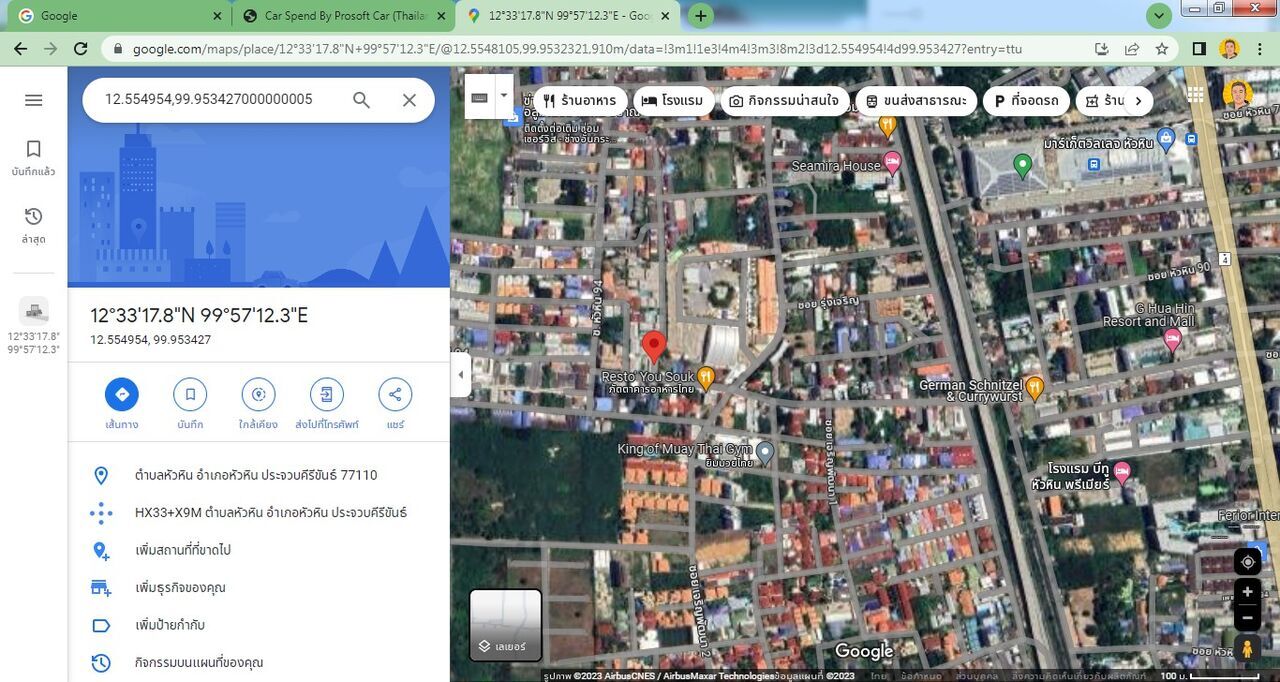Click เพิ่มสถานที่ที่ขาดไป (add missing place)

[259, 550]
